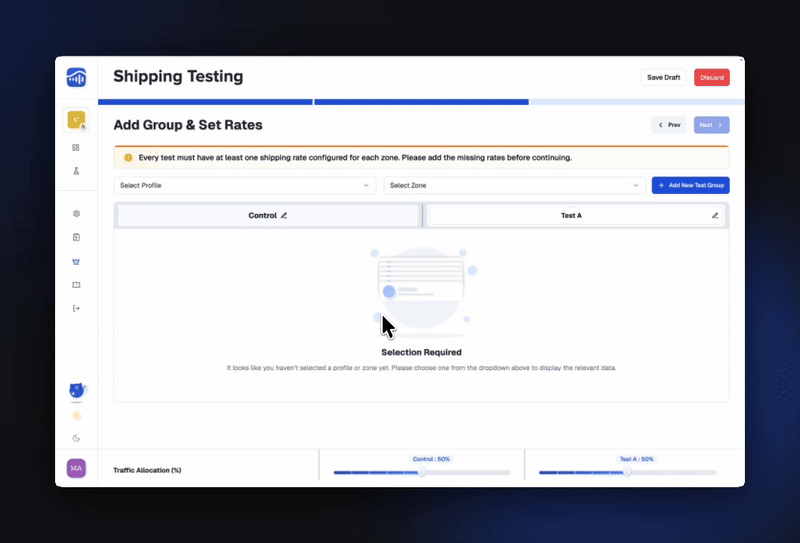Click the blue bear mascot icon
The image size is (800, 543).
(77, 390)
